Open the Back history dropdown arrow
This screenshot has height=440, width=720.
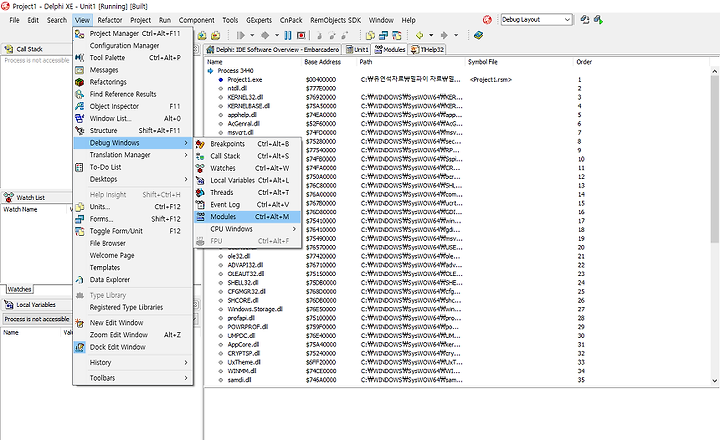pyautogui.click(x=431, y=35)
